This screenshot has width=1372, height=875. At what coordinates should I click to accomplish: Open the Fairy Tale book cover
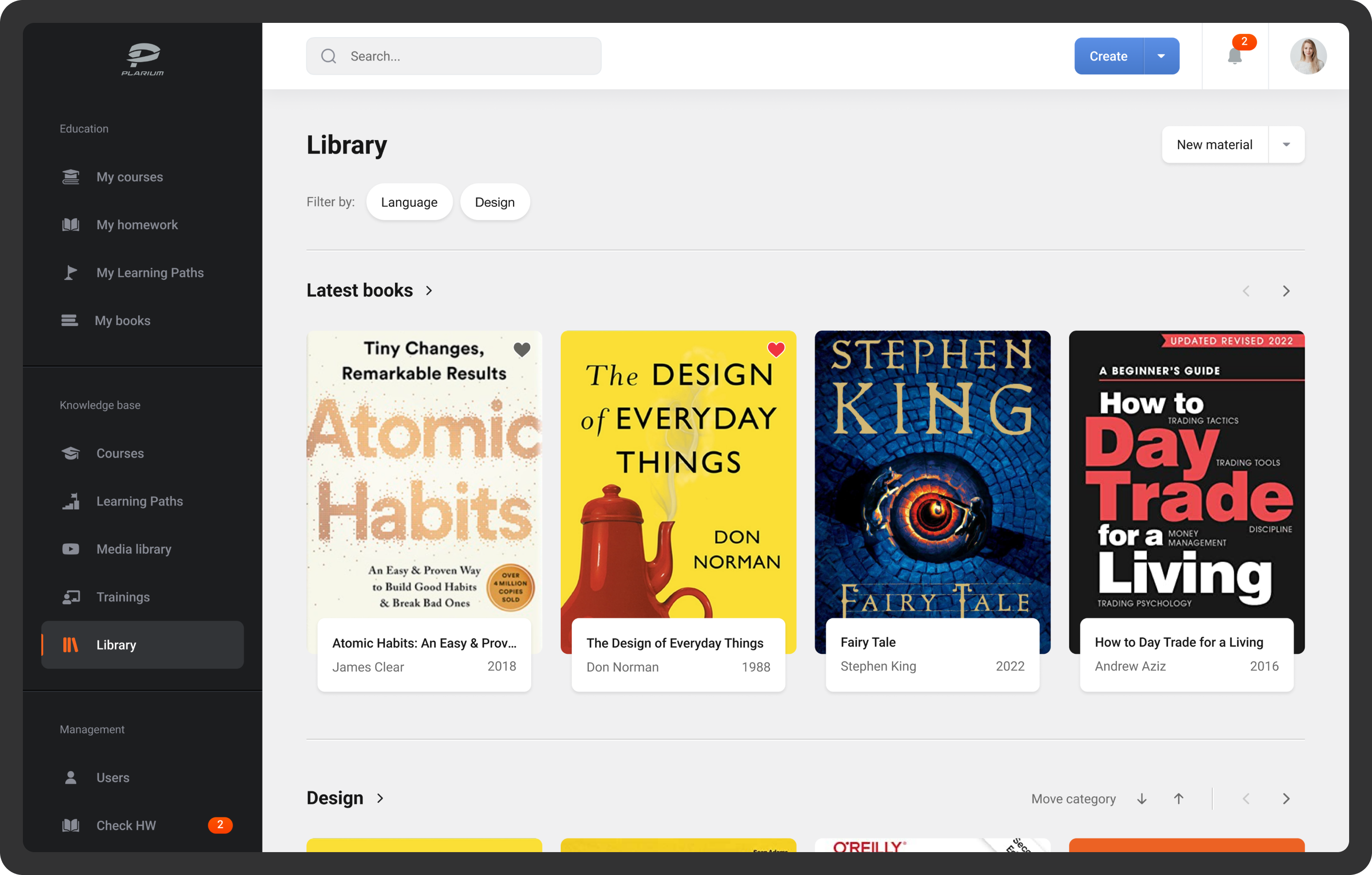tap(932, 474)
